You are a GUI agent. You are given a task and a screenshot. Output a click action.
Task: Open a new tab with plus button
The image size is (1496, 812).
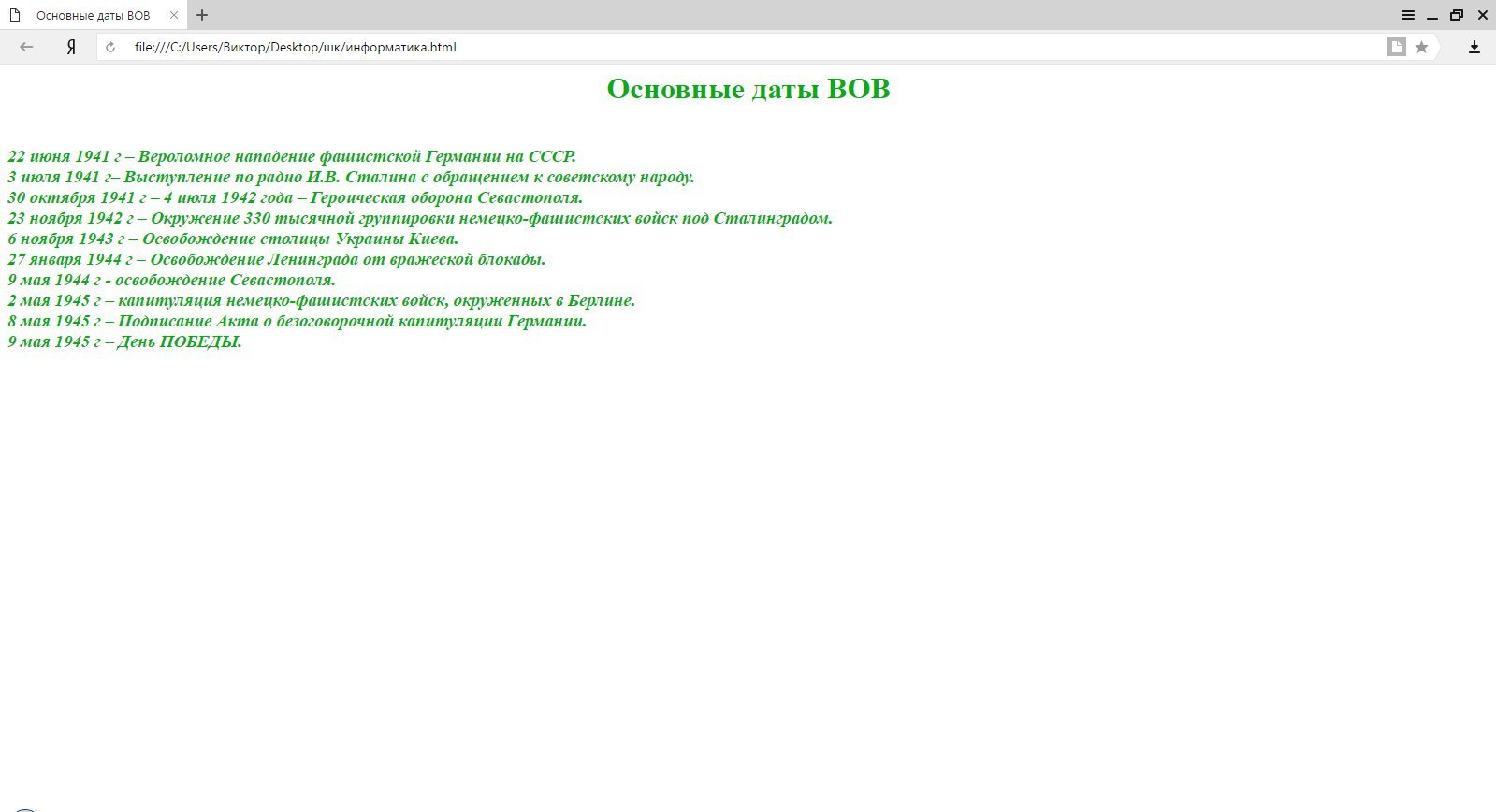(202, 15)
